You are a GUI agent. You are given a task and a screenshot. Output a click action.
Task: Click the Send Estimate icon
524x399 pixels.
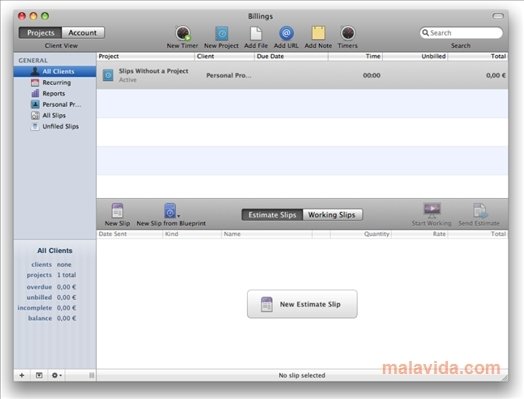480,211
